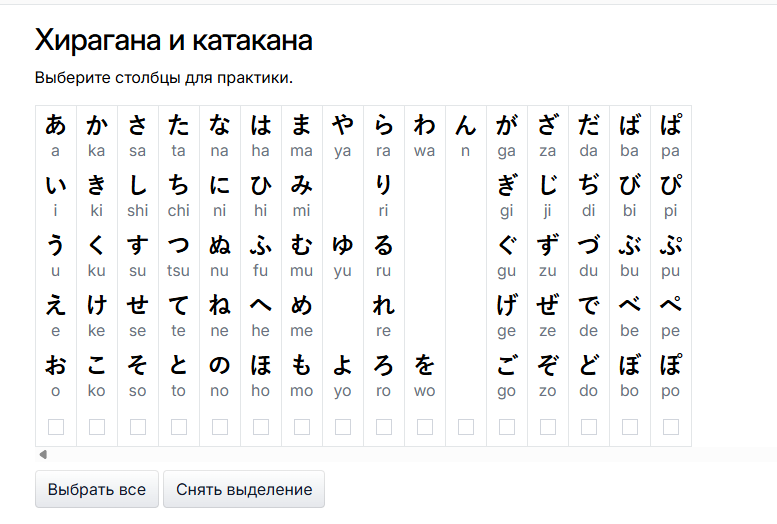
Task: Tick the 'pa' column checkbox
Action: coord(671,427)
